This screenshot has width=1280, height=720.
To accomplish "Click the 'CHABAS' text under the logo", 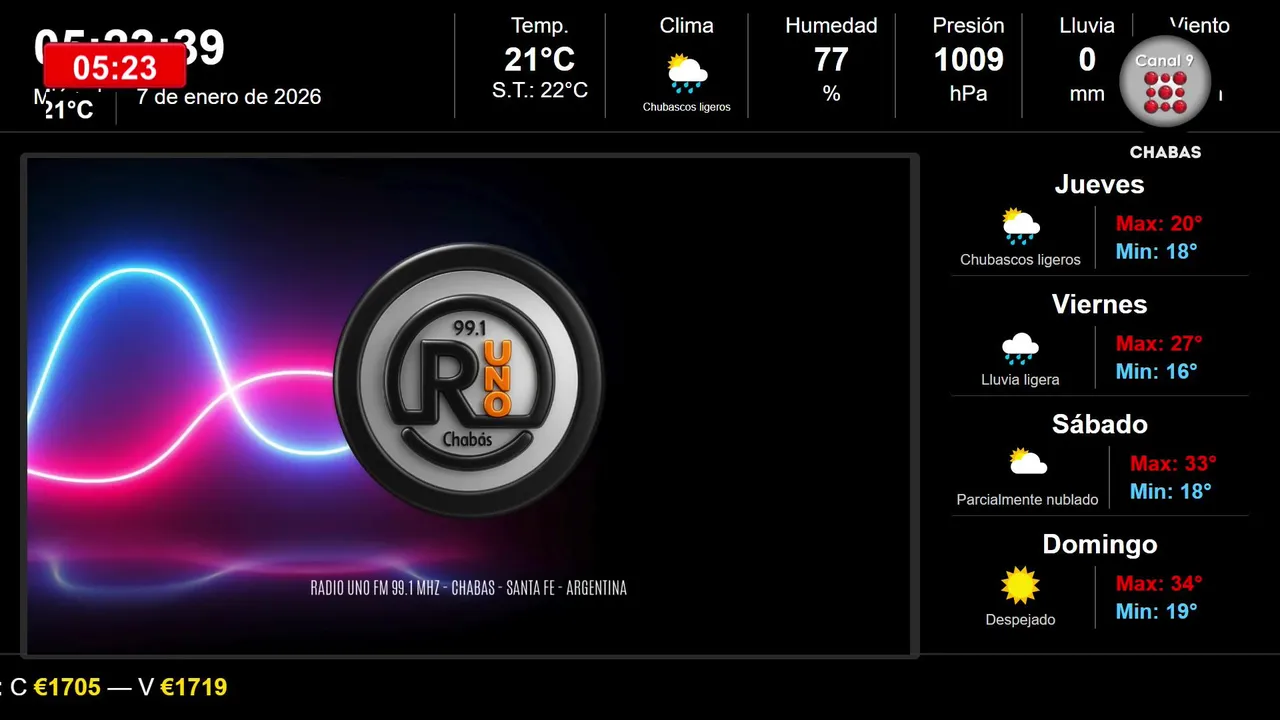I will coord(1165,153).
